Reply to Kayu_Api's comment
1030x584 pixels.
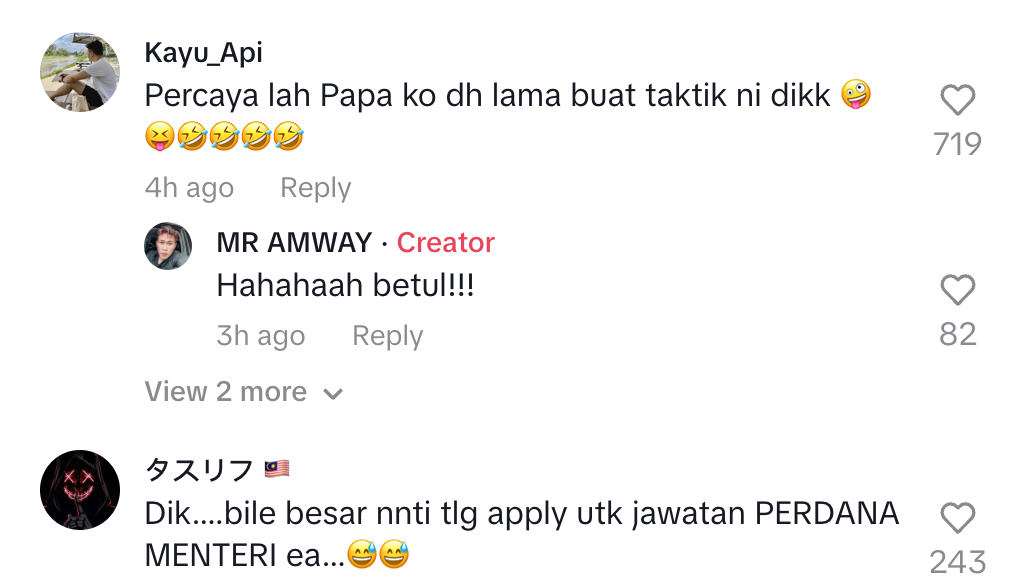click(315, 188)
